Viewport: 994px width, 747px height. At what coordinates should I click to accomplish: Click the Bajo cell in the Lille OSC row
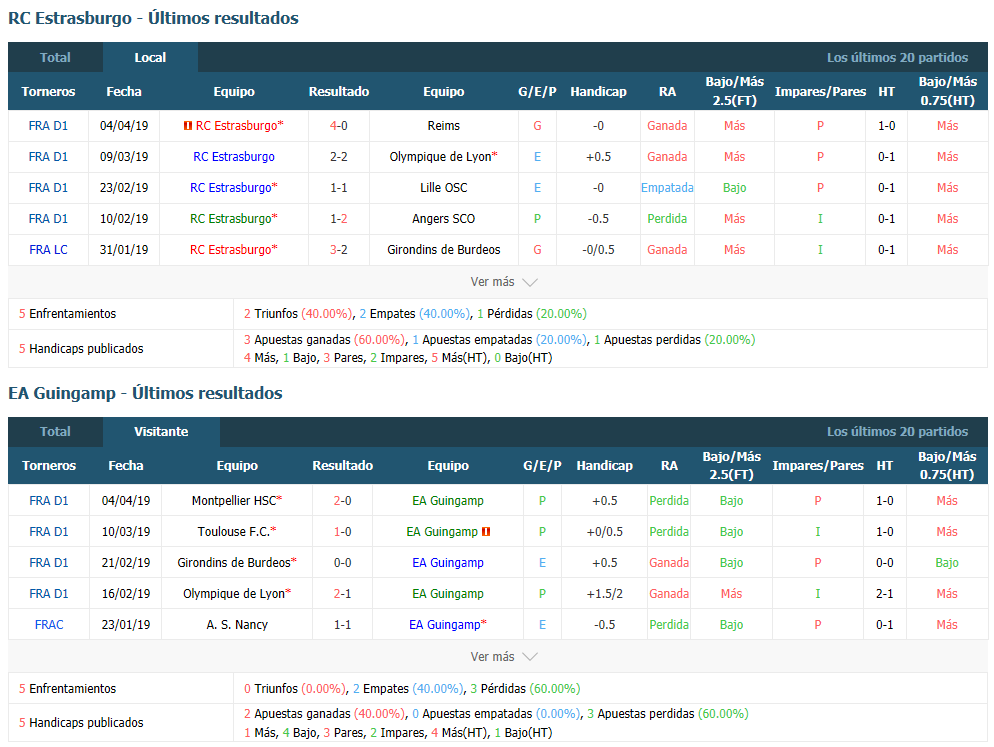(734, 188)
